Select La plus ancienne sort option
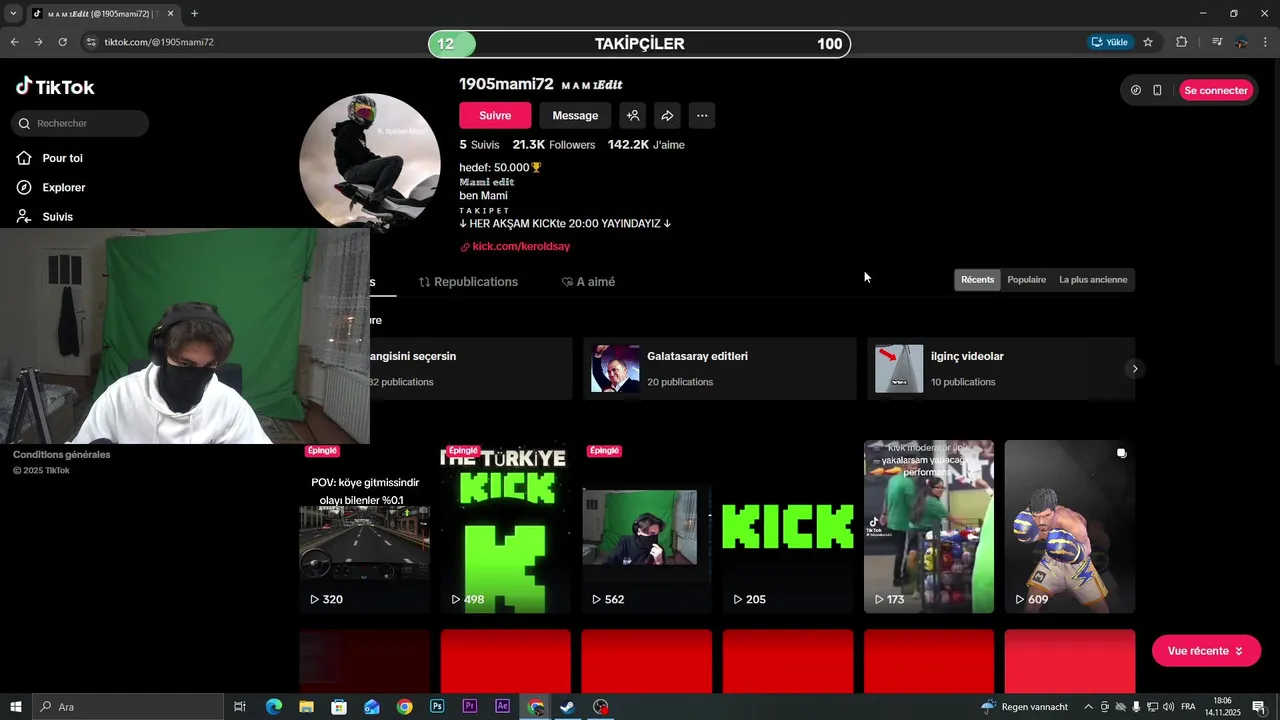The width and height of the screenshot is (1280, 720). [x=1093, y=280]
